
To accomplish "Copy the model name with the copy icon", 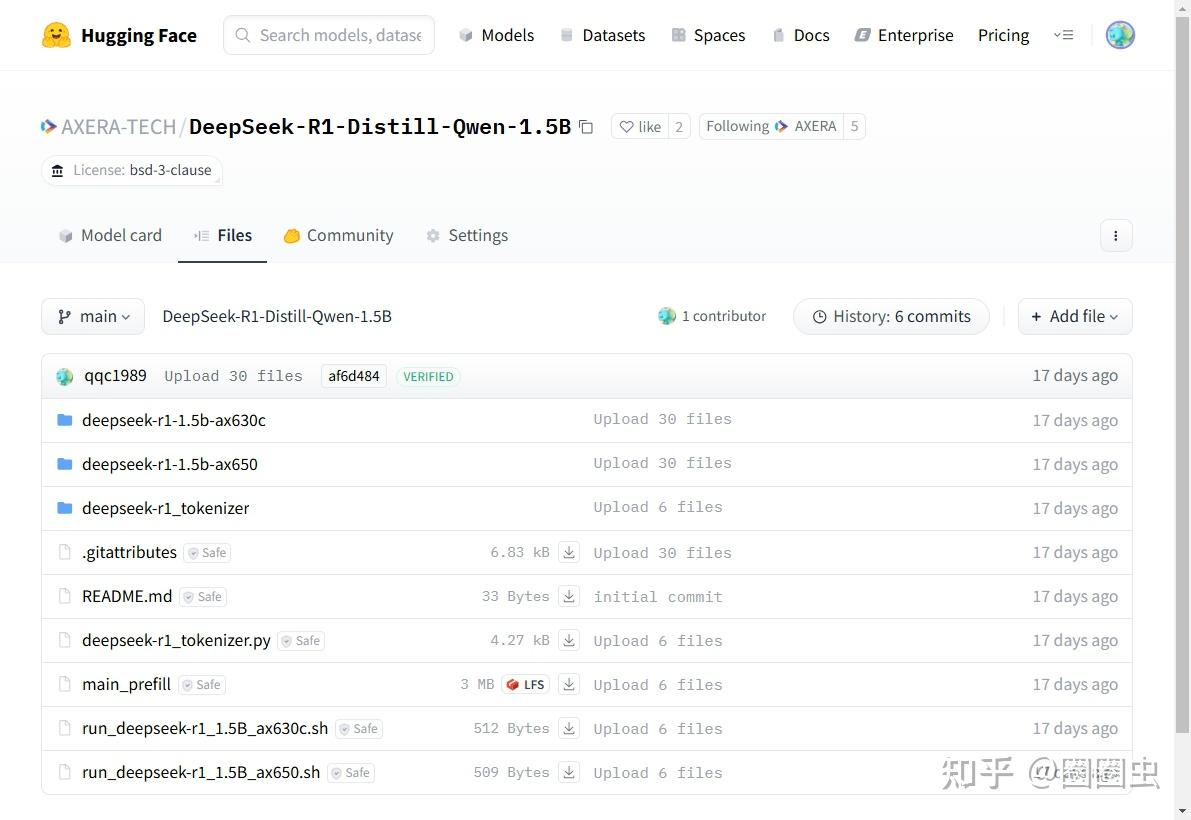I will tap(586, 127).
